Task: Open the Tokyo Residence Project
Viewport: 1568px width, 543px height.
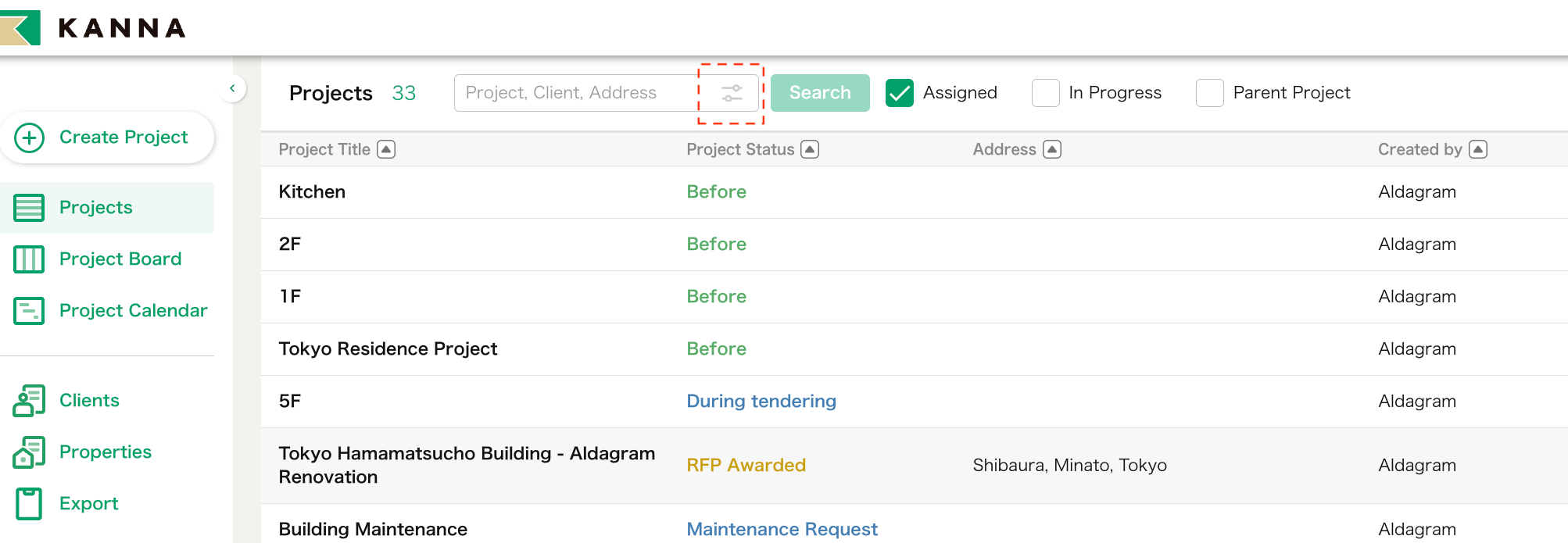Action: (x=388, y=348)
